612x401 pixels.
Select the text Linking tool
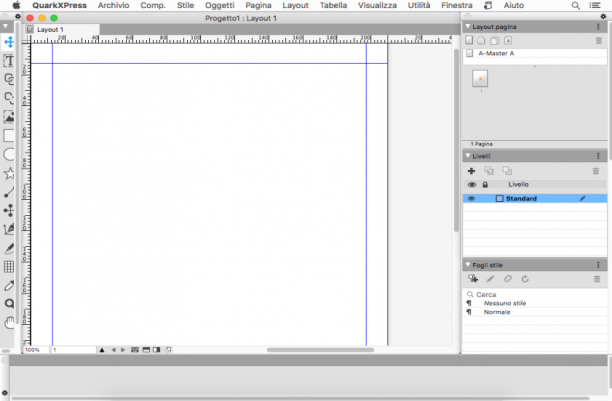pos(9,79)
